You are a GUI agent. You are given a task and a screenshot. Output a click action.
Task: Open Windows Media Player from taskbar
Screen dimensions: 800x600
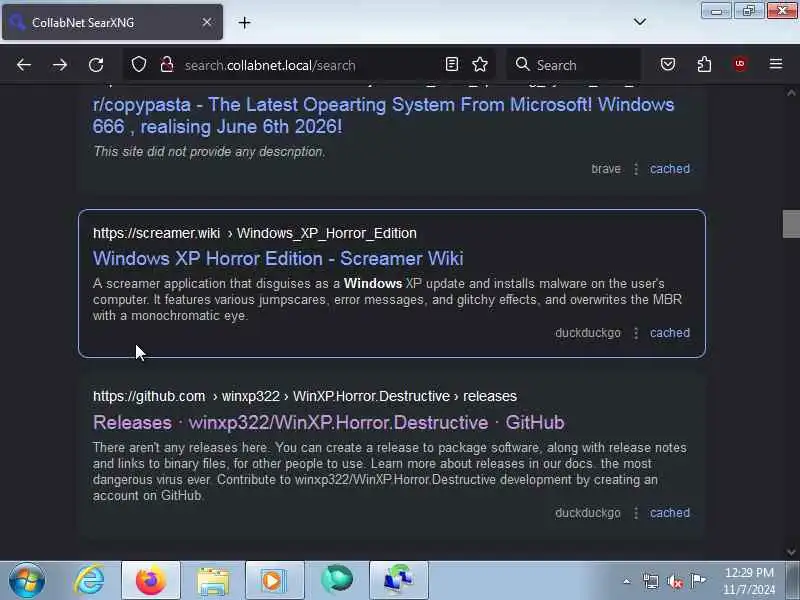coord(275,581)
